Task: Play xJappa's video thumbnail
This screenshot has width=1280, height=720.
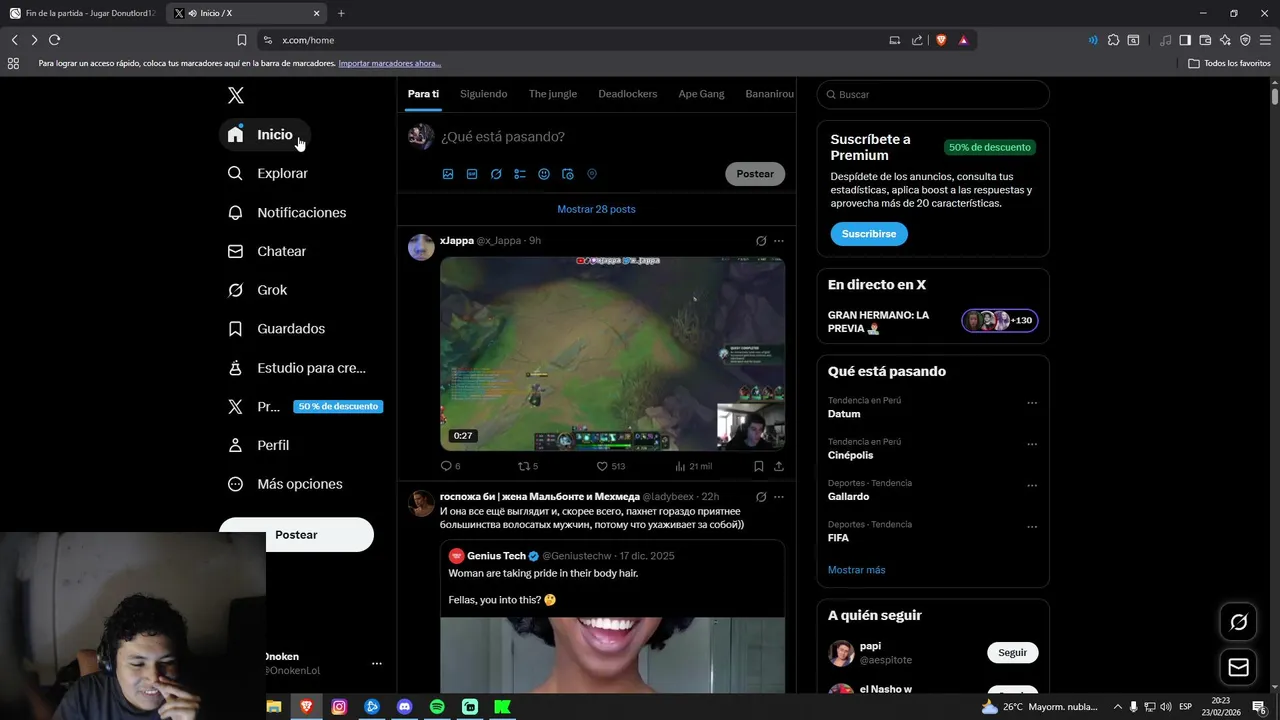Action: click(612, 353)
